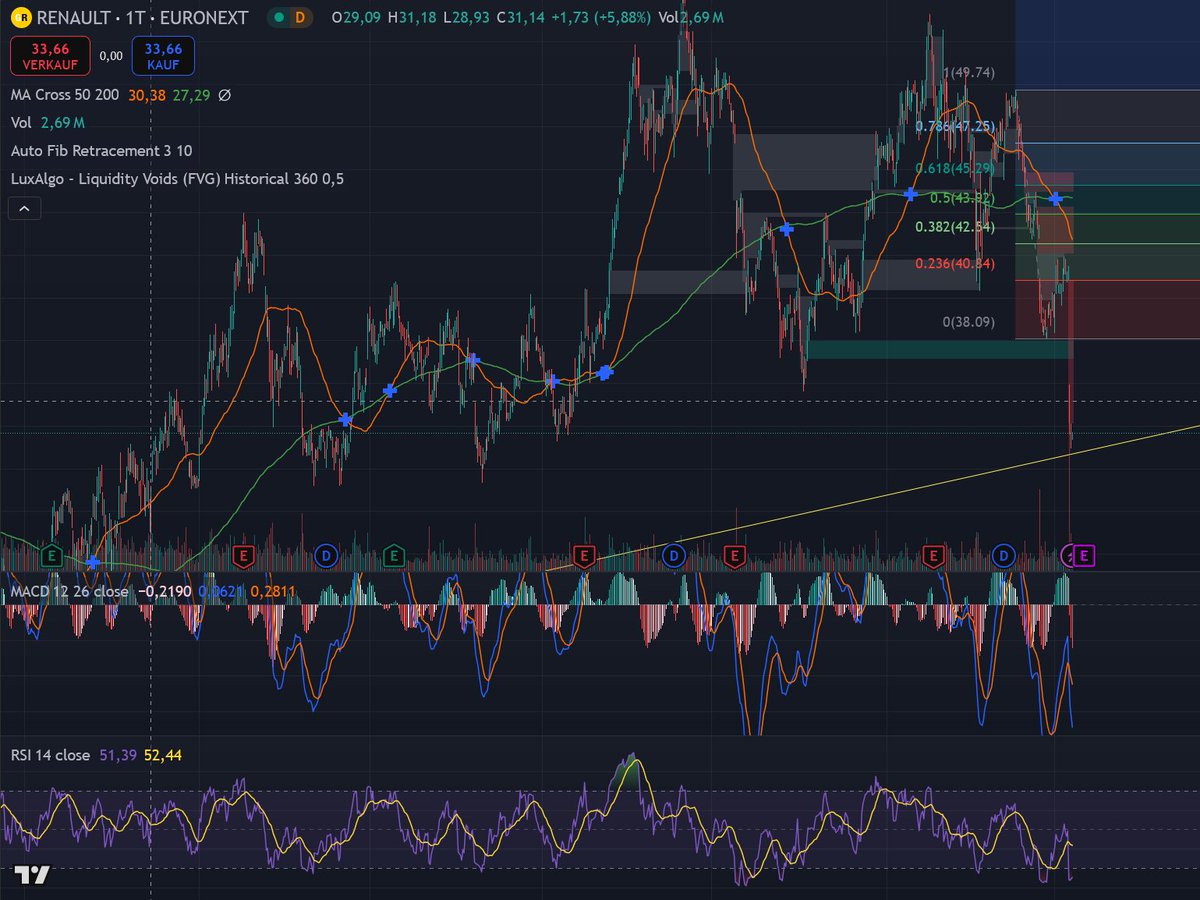This screenshot has width=1200, height=900.
Task: Select the Vol indicator legend
Action: click(21, 123)
